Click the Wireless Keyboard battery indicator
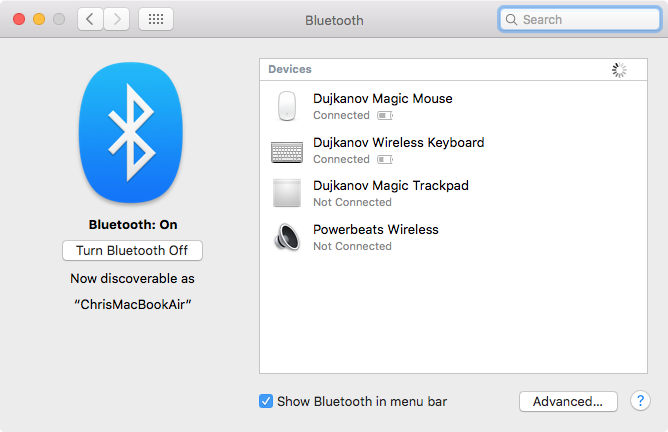Screen dimensions: 668x432 tap(385, 159)
